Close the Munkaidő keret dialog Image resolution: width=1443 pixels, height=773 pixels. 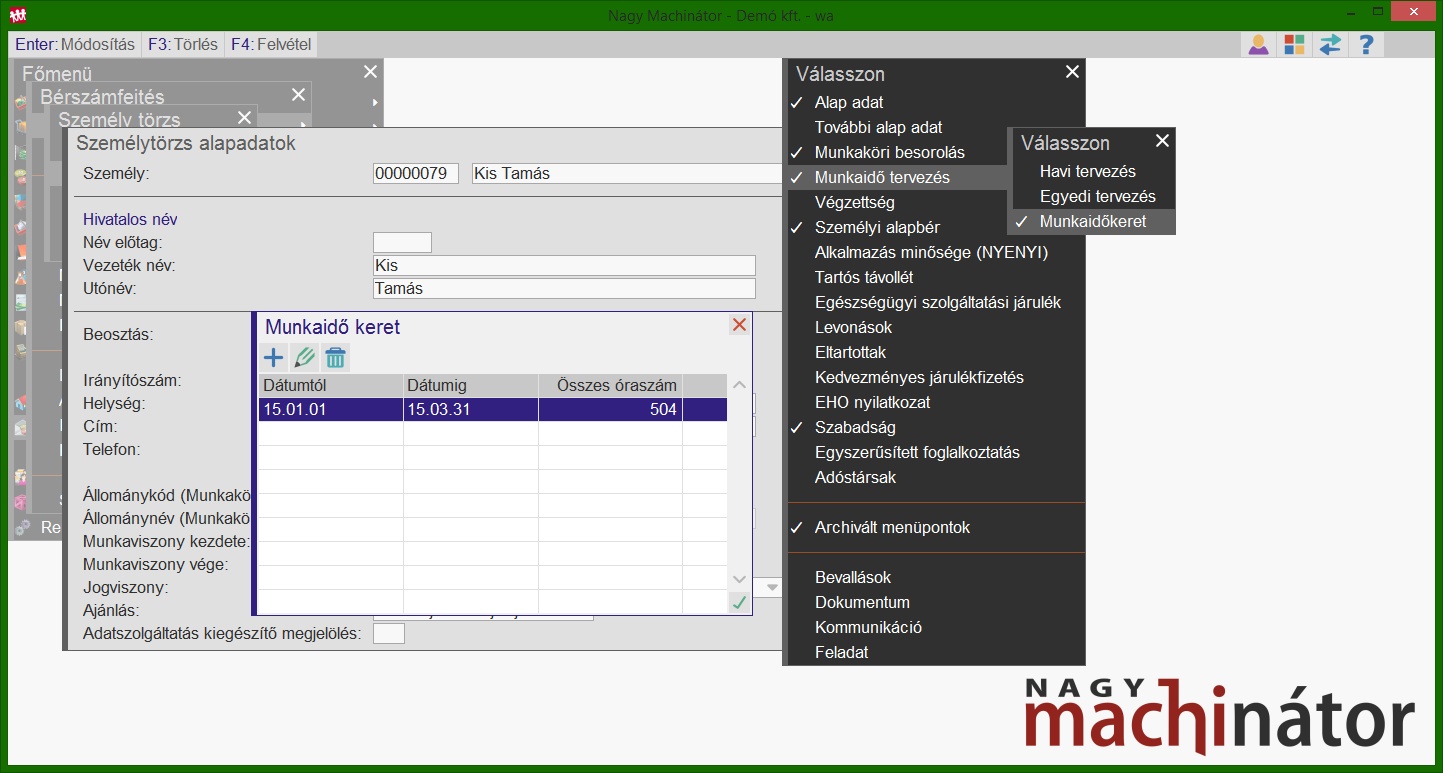[x=739, y=325]
